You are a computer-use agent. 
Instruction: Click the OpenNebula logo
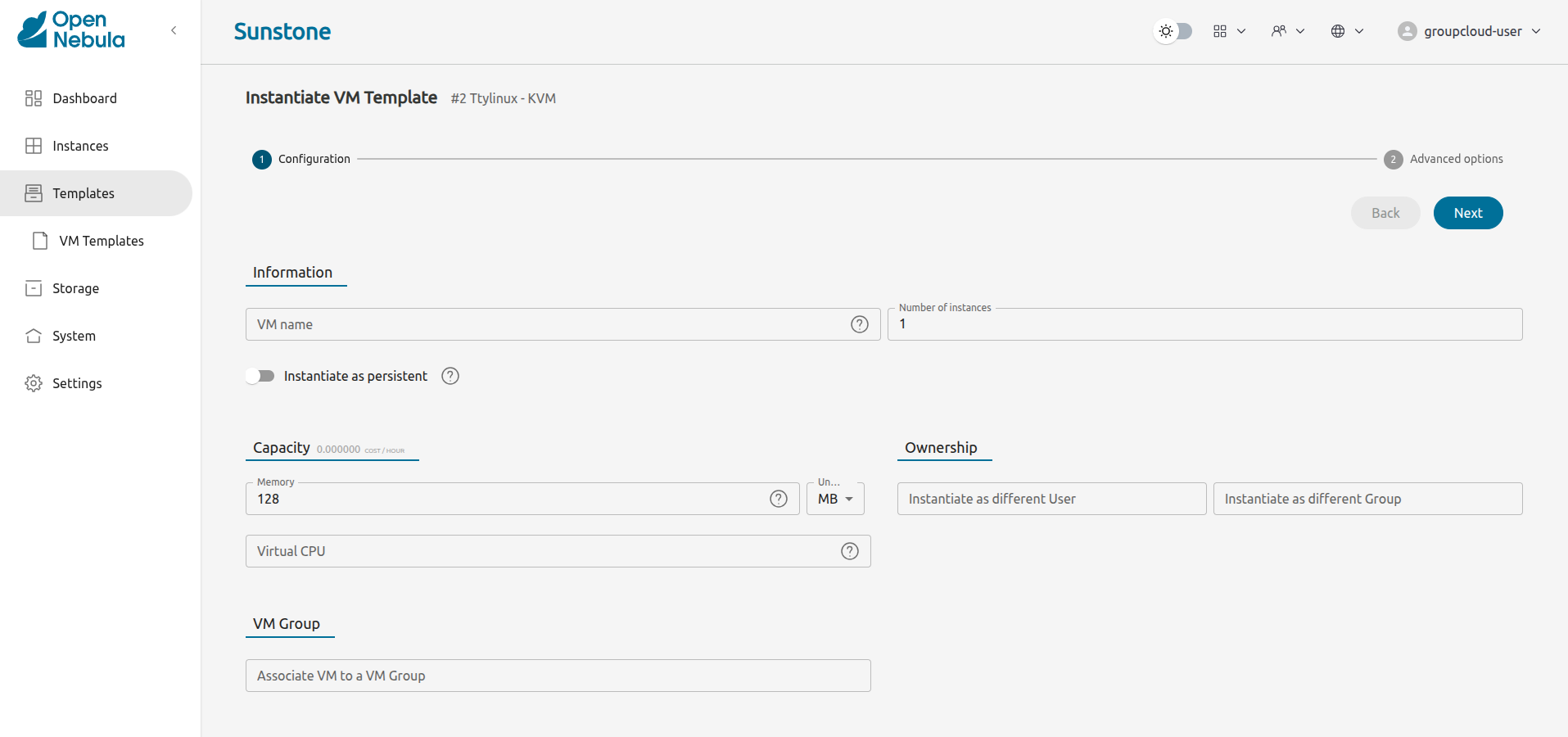[70, 29]
